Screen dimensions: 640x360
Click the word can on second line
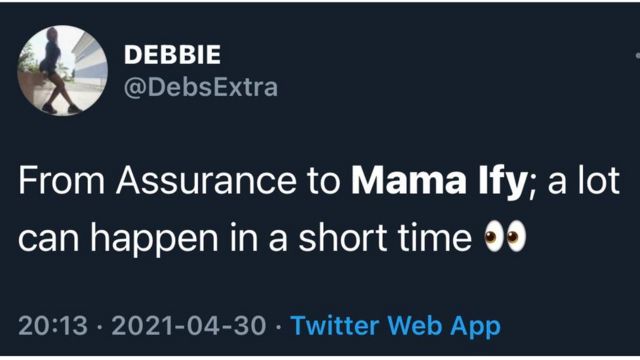[49, 239]
